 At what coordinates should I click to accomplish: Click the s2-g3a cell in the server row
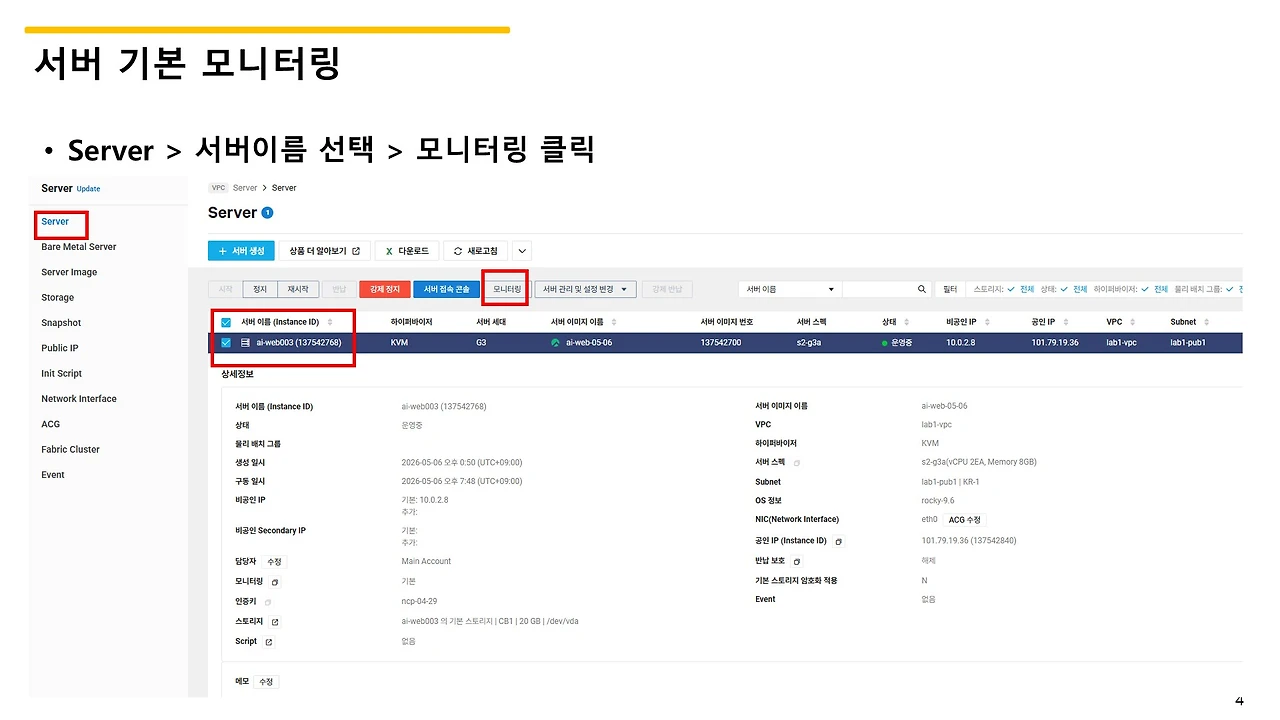pyautogui.click(x=810, y=343)
